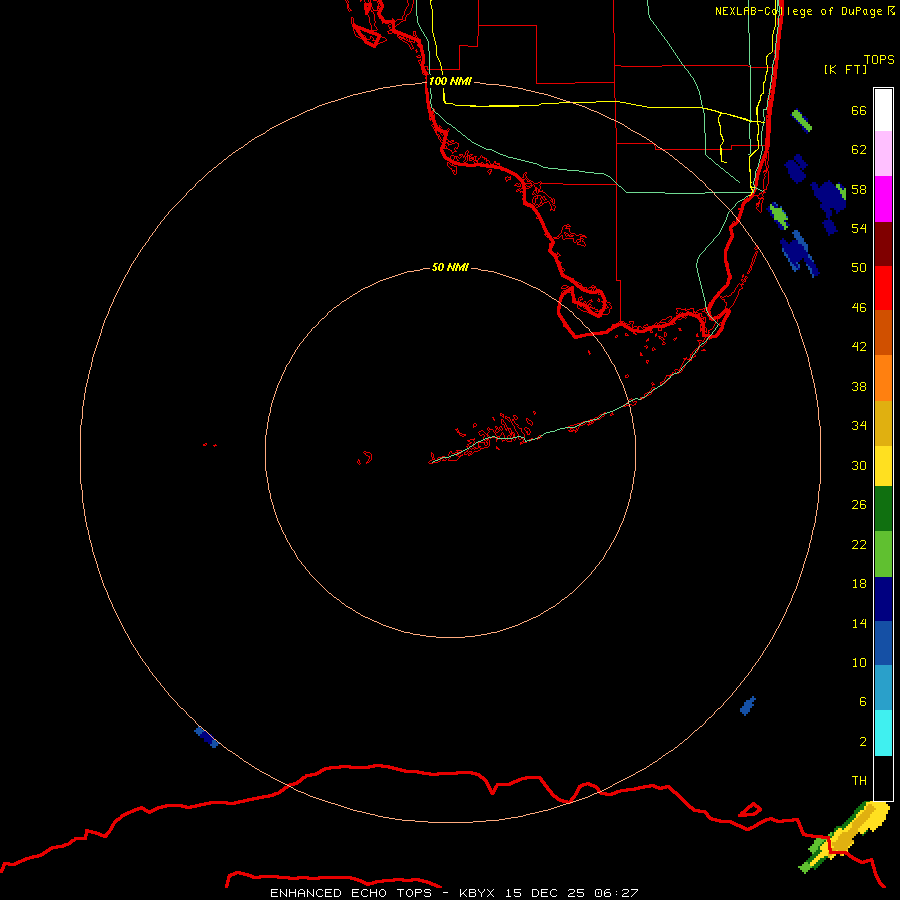Select the dark green 26 kft legend swatch
The width and height of the screenshot is (900, 900).
pyautogui.click(x=883, y=509)
